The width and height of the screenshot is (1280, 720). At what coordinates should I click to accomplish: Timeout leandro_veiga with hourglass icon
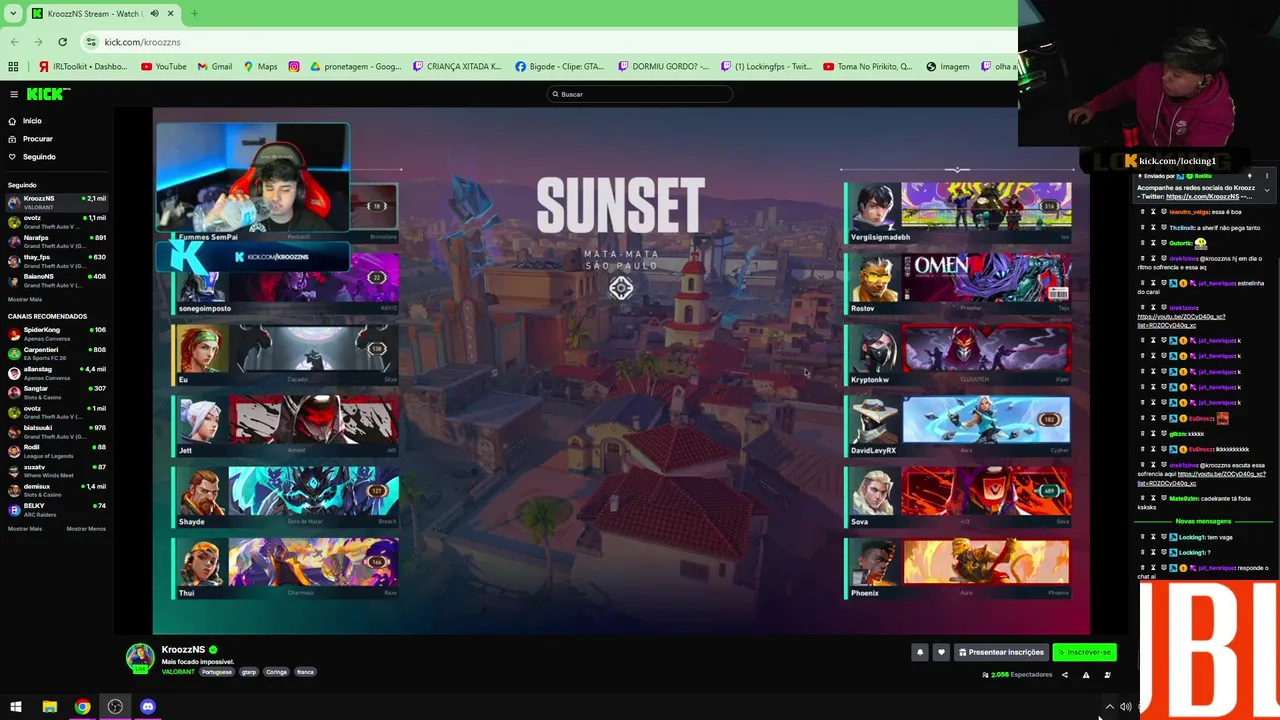[x=1153, y=212]
